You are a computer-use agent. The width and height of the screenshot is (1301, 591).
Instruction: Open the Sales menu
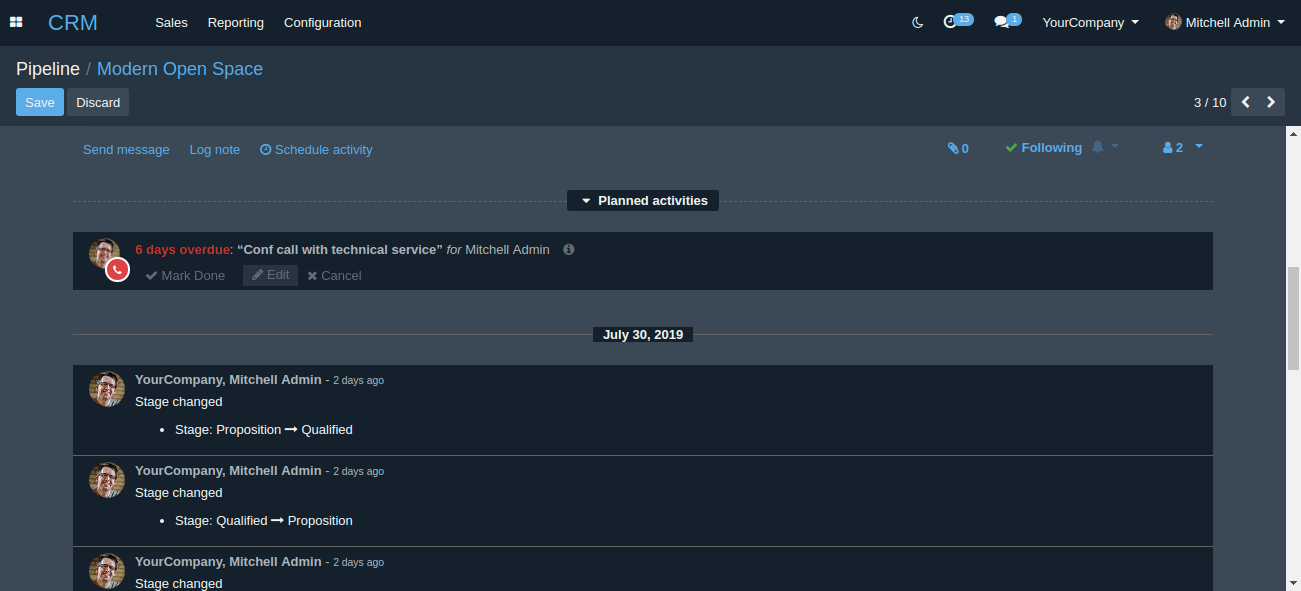click(x=171, y=22)
